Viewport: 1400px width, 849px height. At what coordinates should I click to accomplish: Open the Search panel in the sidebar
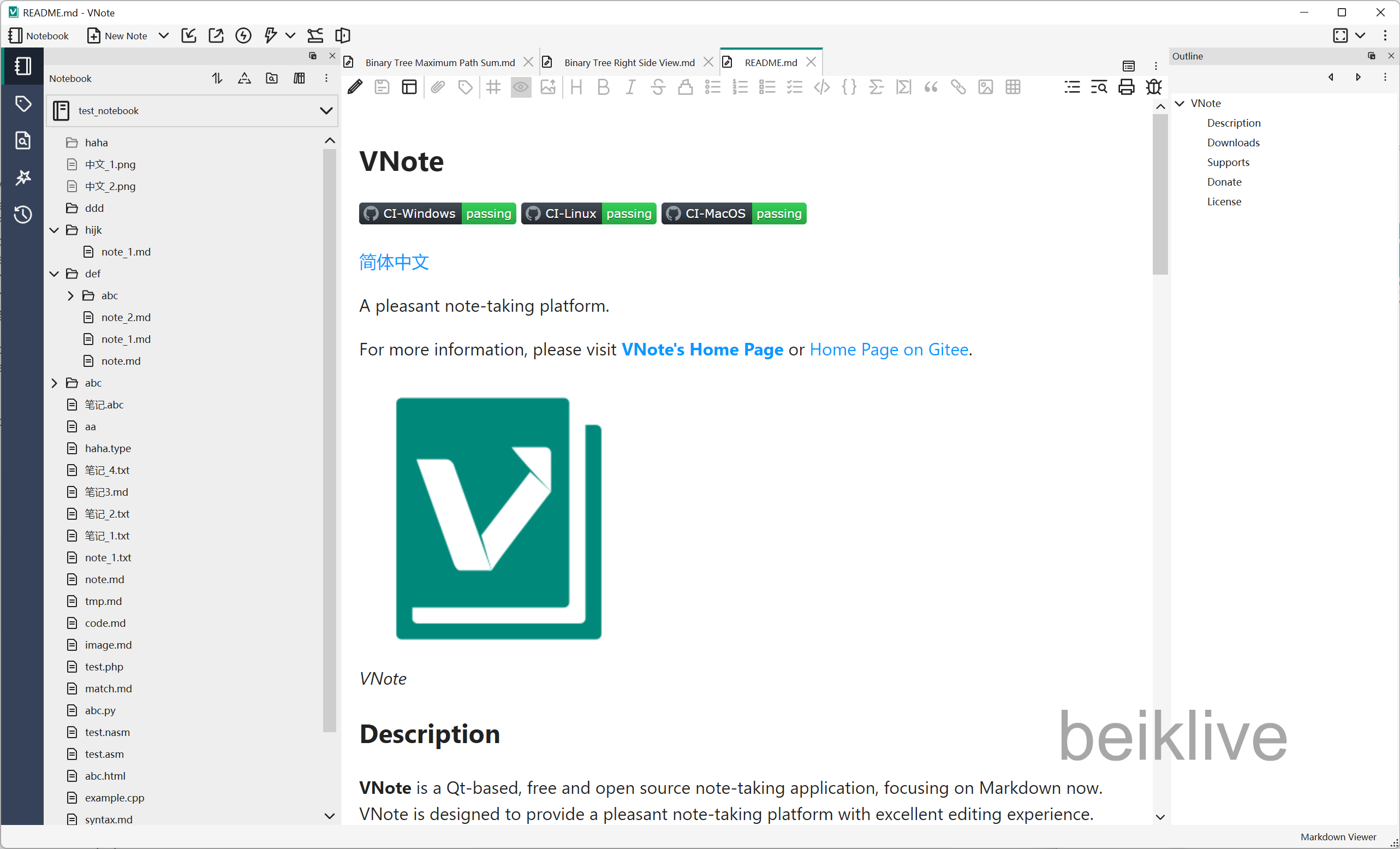pos(23,140)
